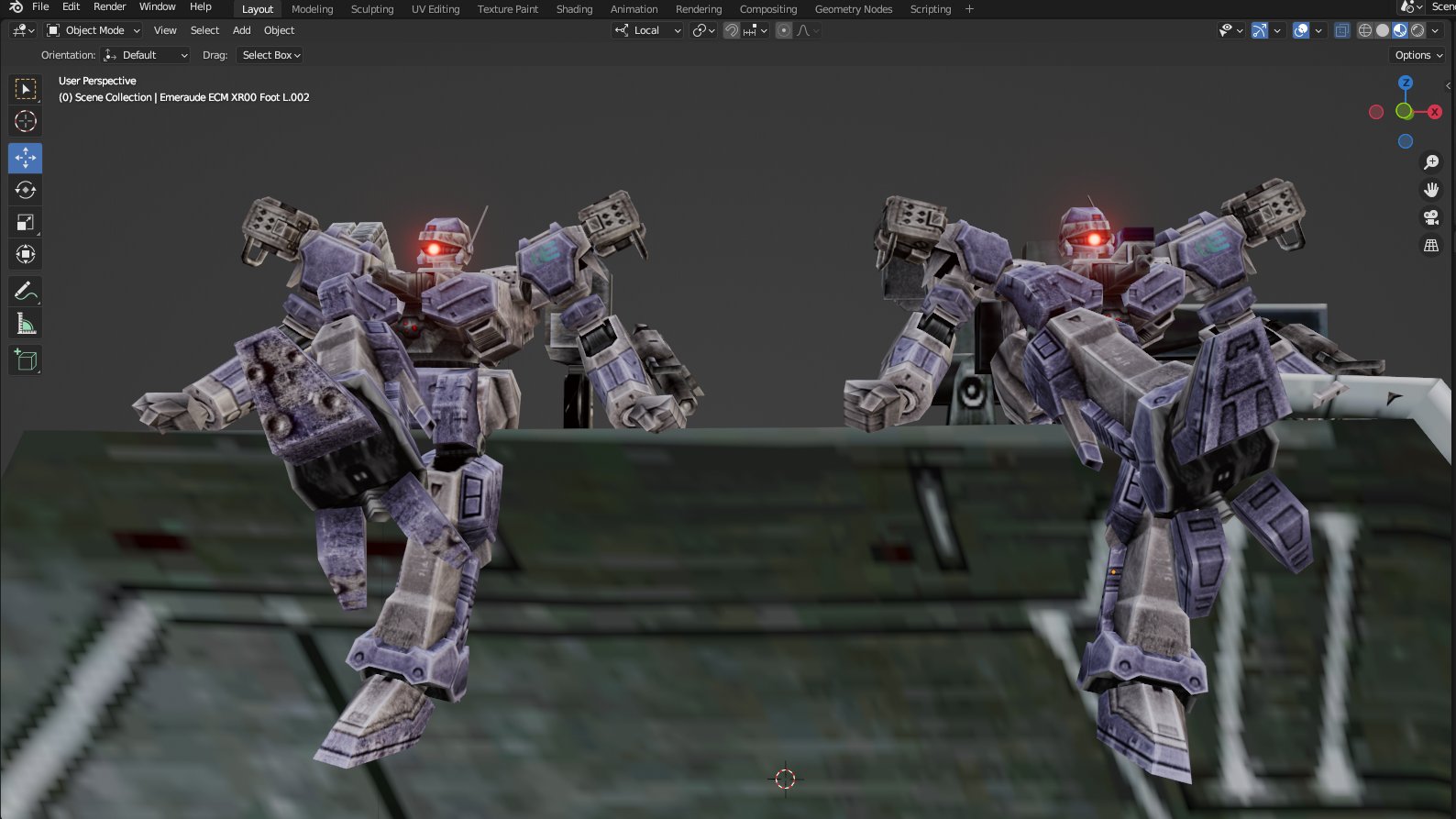
Task: Expand the Options dropdown
Action: 1418,55
